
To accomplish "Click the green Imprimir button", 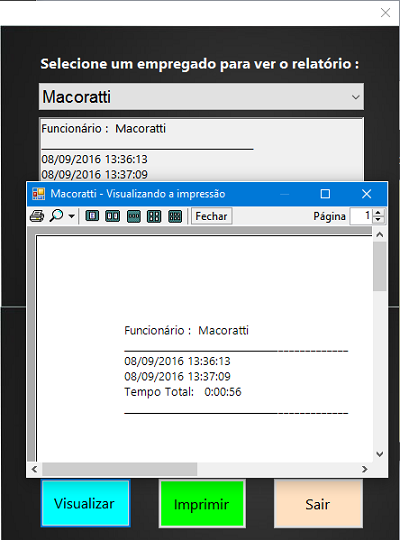I will tap(202, 504).
